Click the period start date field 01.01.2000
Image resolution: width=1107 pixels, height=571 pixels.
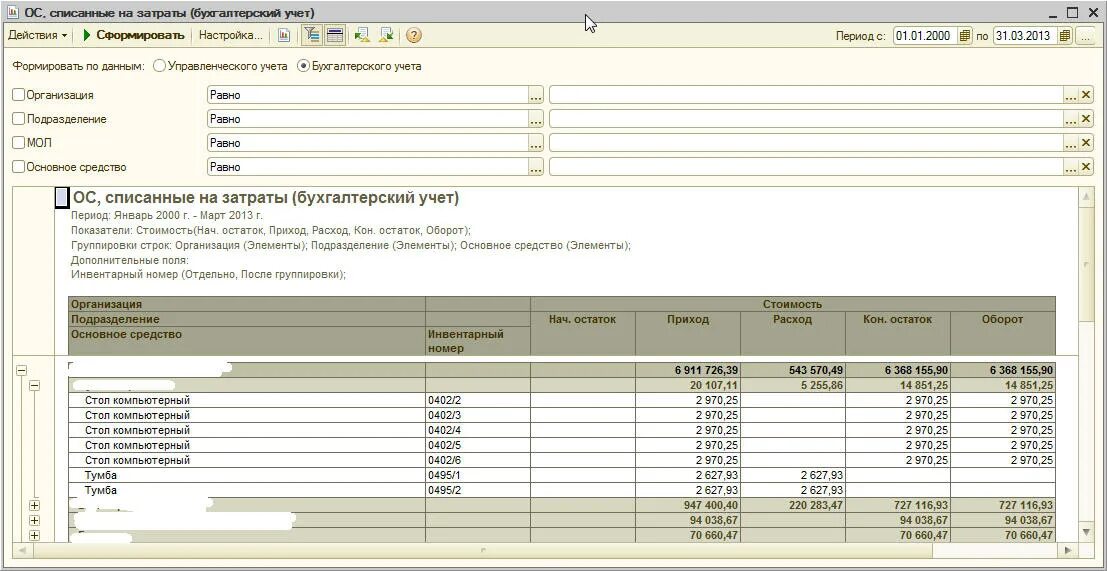pos(926,36)
